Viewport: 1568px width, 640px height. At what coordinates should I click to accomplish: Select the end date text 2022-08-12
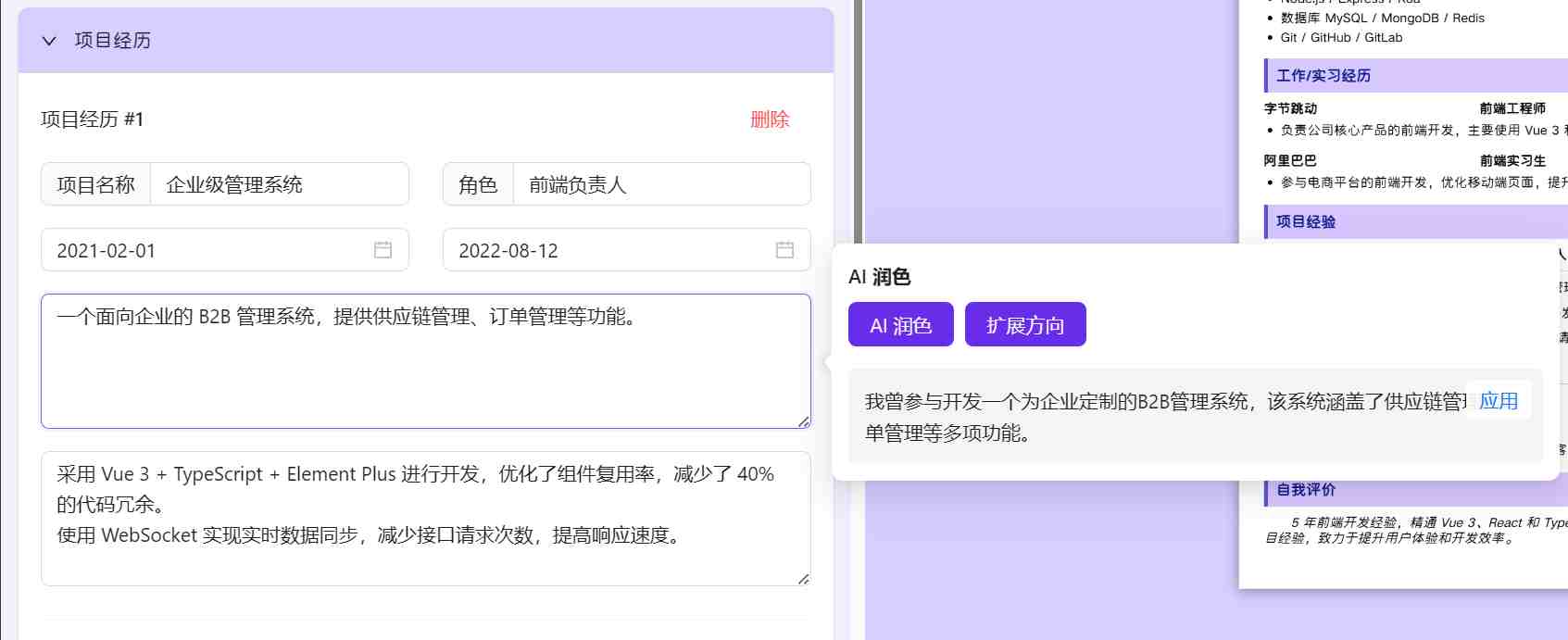tap(508, 251)
